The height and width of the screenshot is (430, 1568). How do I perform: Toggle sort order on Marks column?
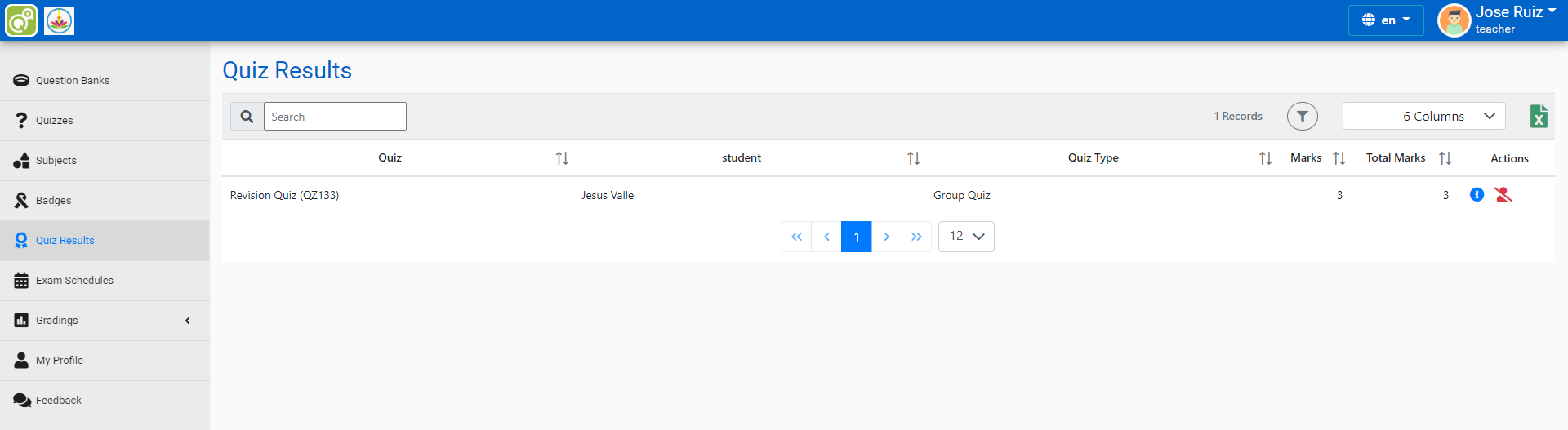[x=1339, y=158]
